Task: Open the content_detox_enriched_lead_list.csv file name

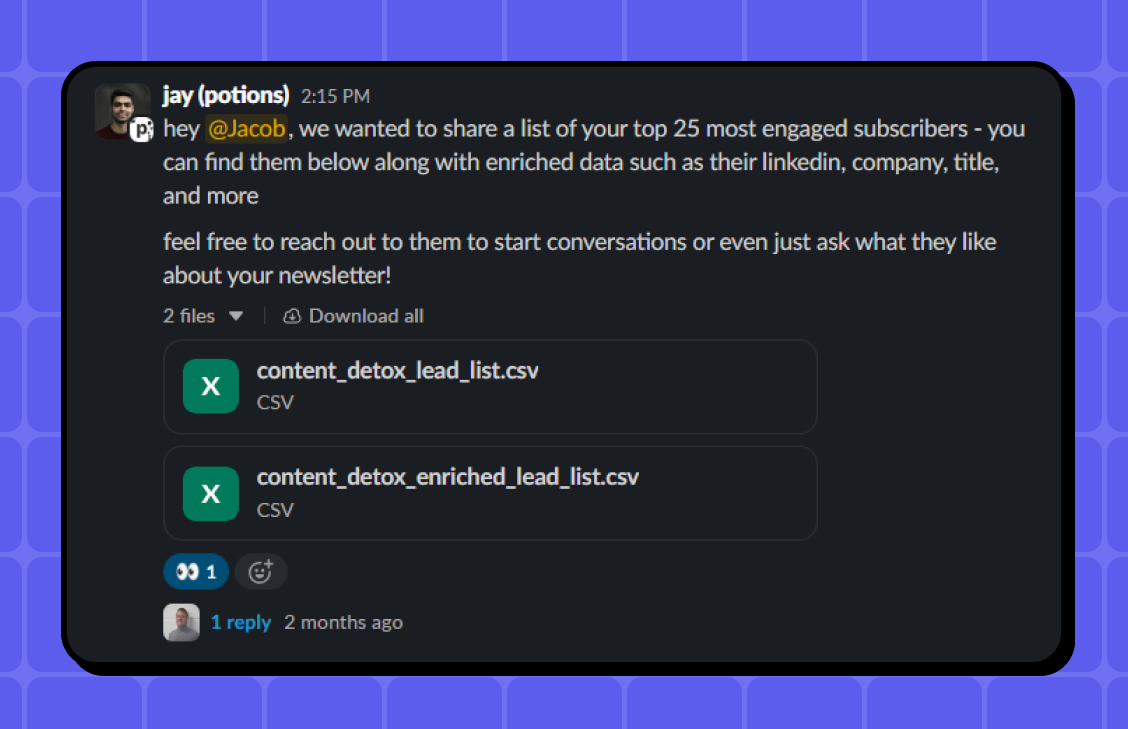Action: pos(447,477)
